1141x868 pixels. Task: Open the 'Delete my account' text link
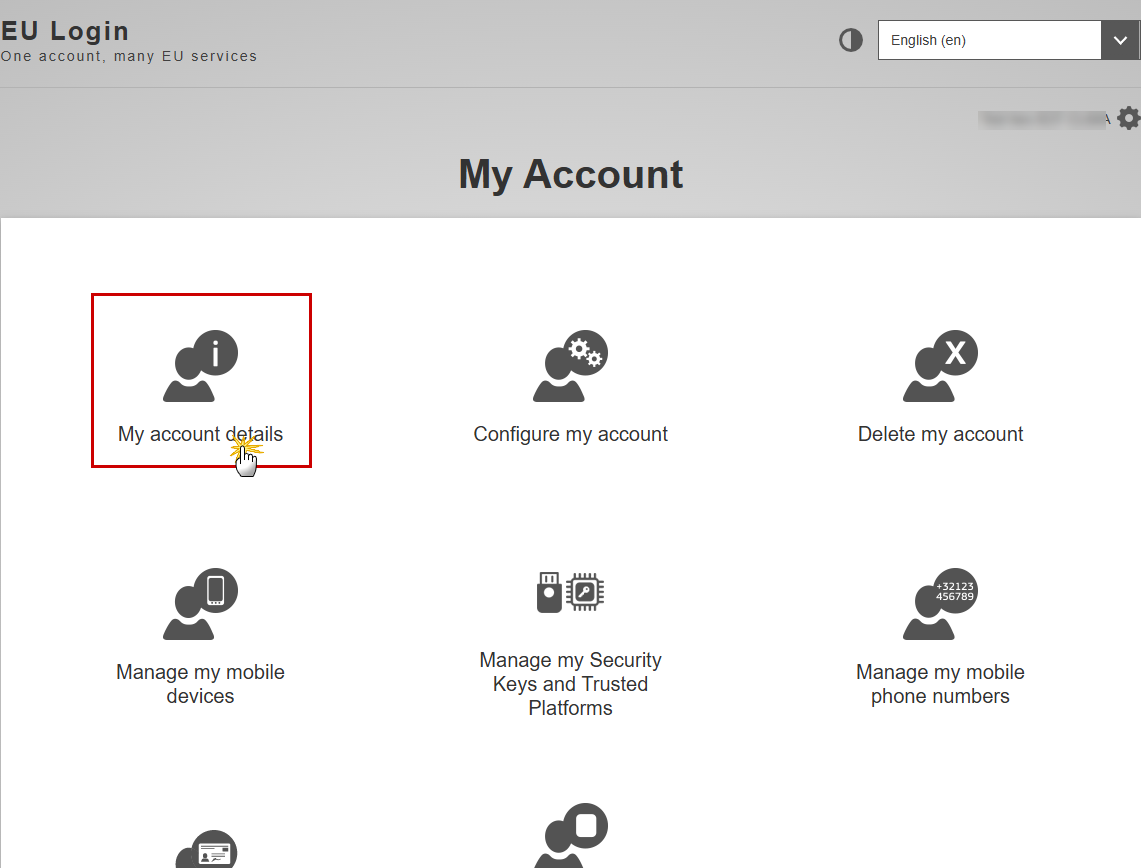[x=940, y=434]
